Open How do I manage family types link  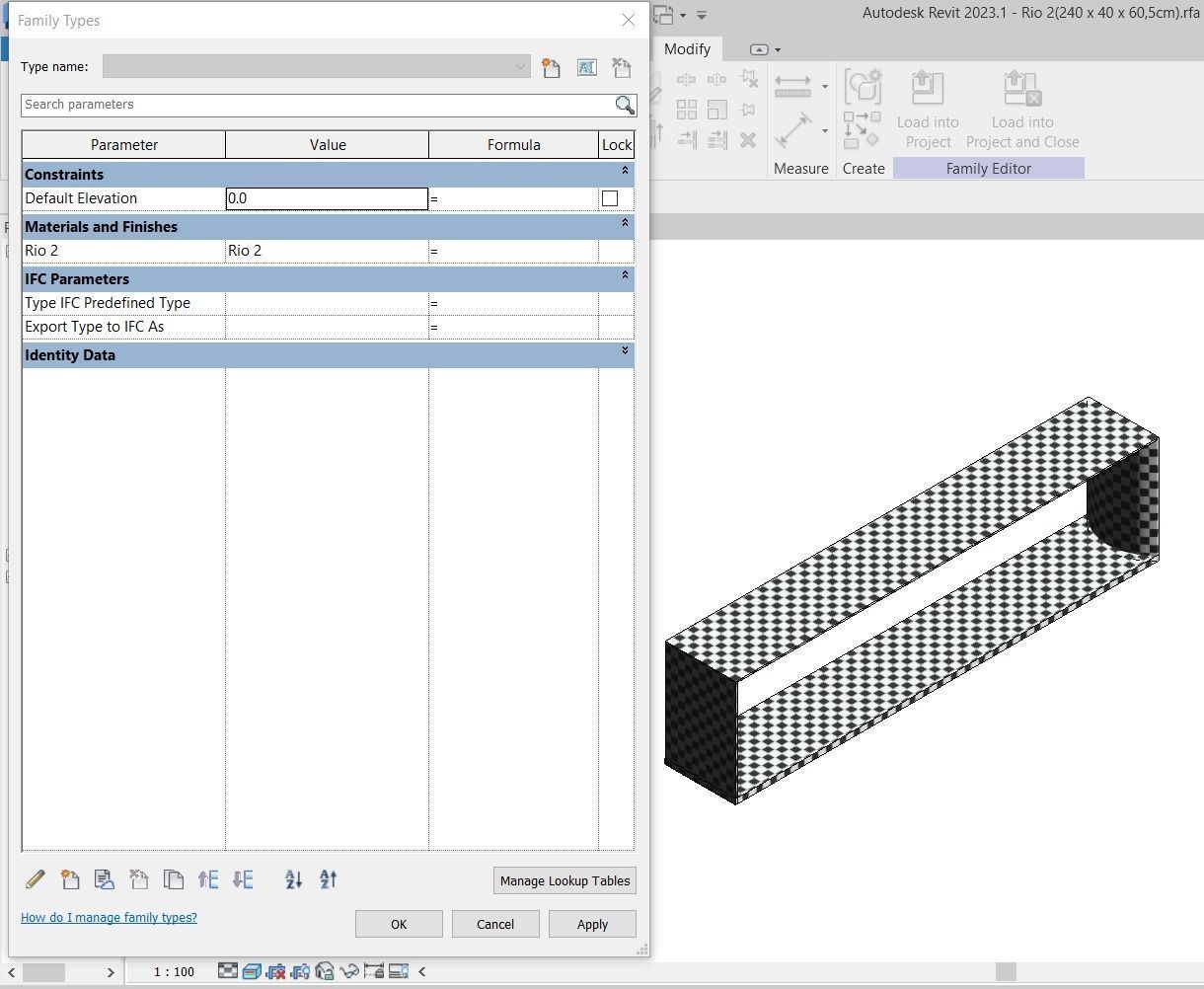pos(109,918)
